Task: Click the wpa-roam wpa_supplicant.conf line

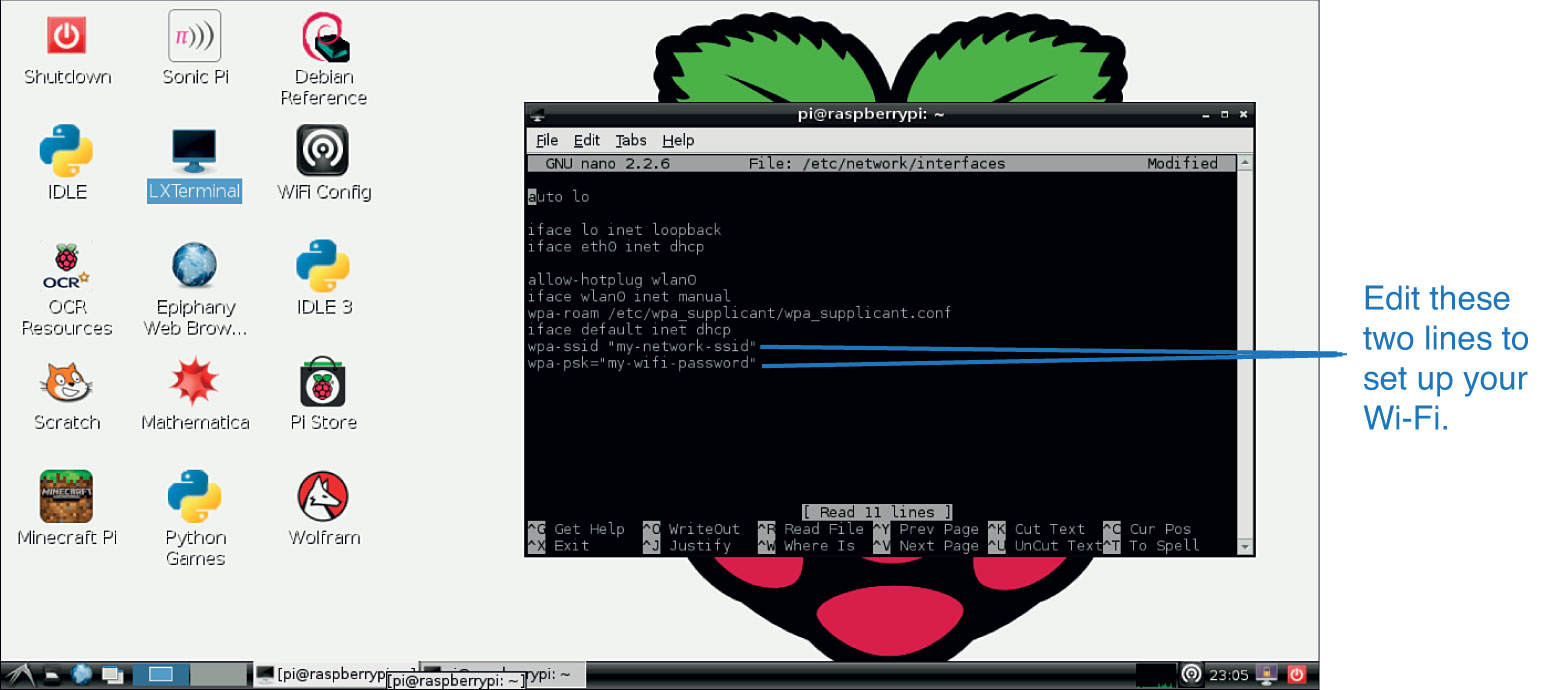Action: [739, 313]
